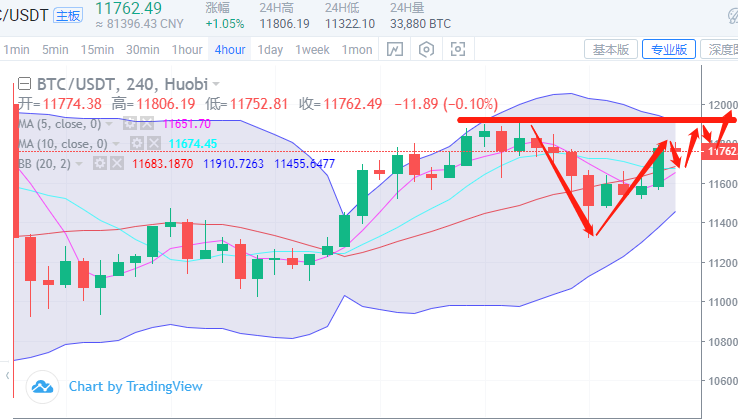Open the 深度图 depth chart view

(x=720, y=49)
